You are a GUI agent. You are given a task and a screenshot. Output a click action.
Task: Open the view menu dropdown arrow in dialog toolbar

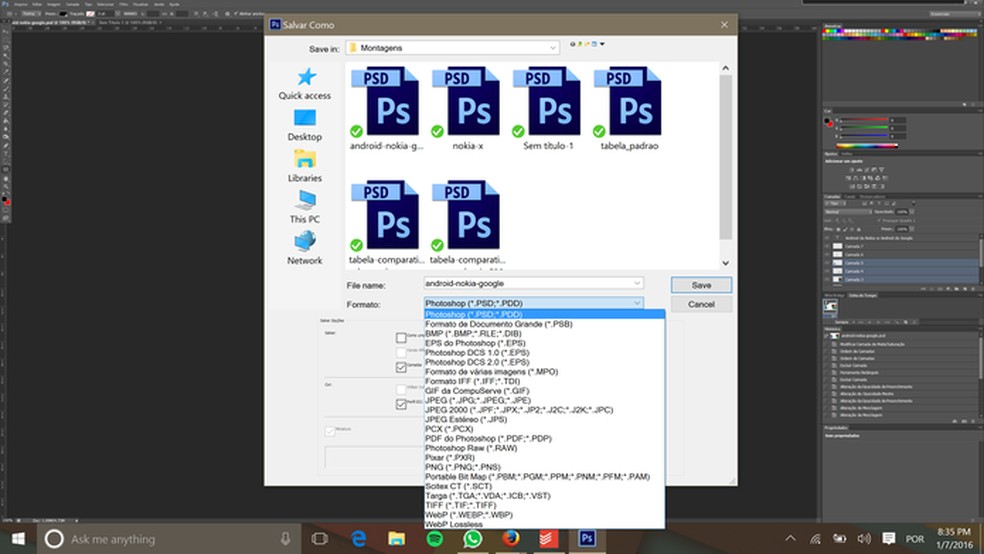602,45
